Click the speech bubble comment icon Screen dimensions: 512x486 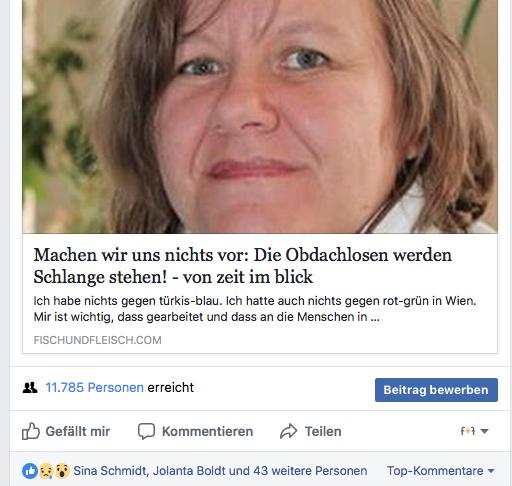pyautogui.click(x=146, y=431)
